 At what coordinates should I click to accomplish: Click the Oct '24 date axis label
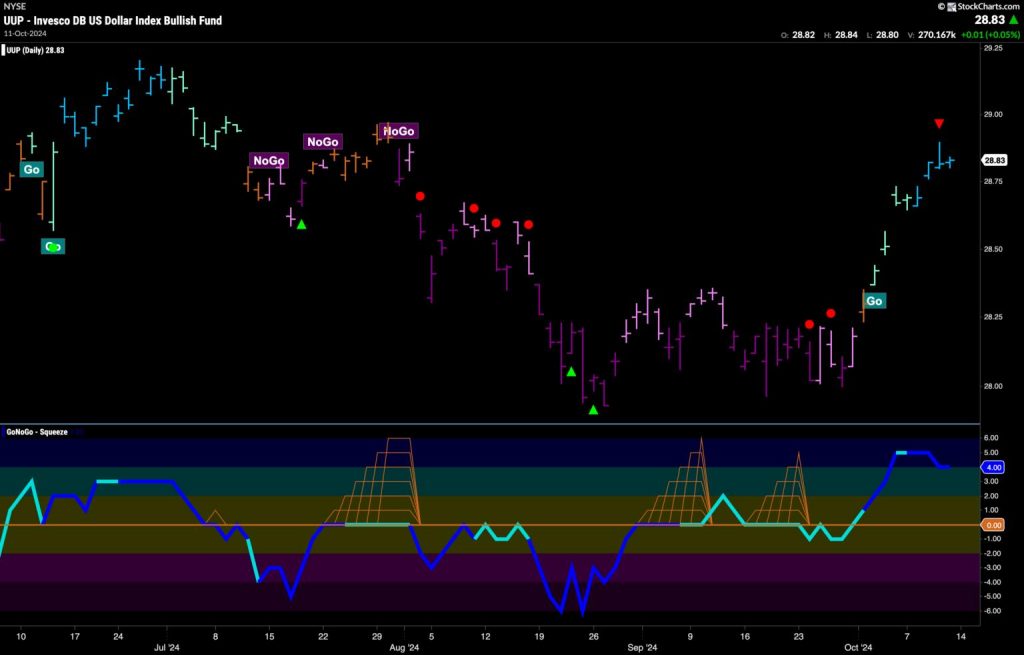[x=858, y=648]
